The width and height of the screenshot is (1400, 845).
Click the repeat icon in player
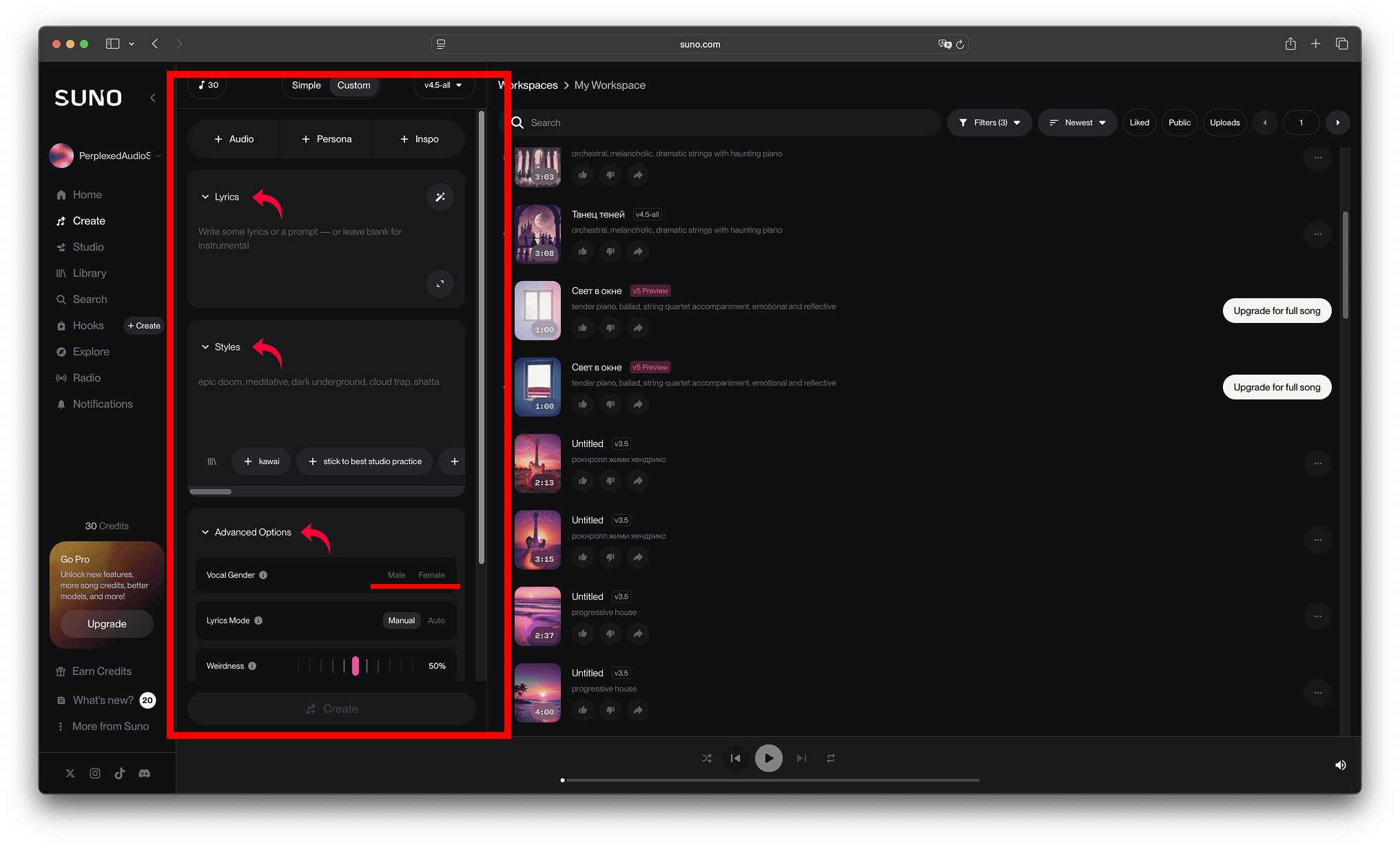click(x=831, y=758)
